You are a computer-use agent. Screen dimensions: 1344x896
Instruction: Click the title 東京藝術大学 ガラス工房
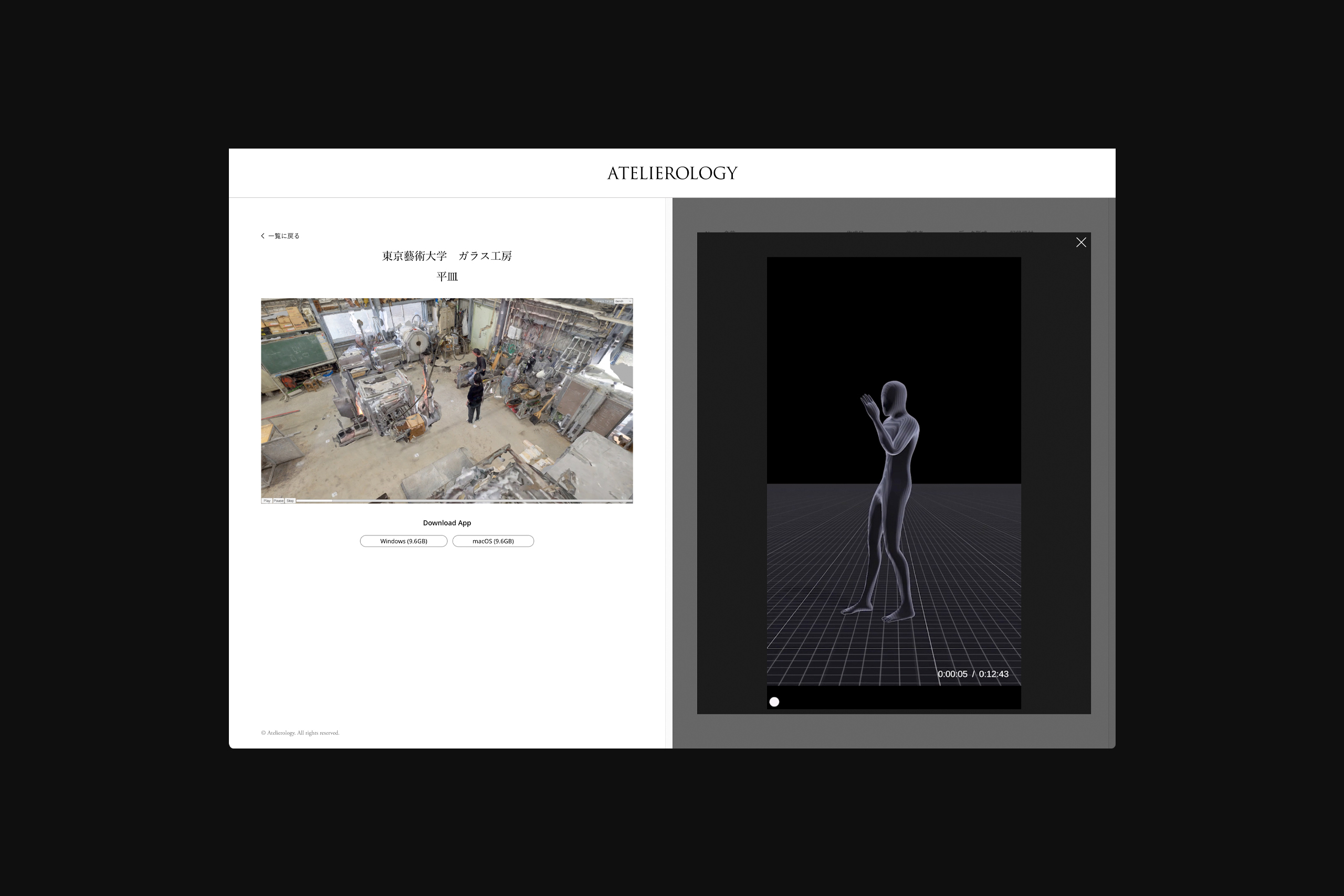click(447, 256)
